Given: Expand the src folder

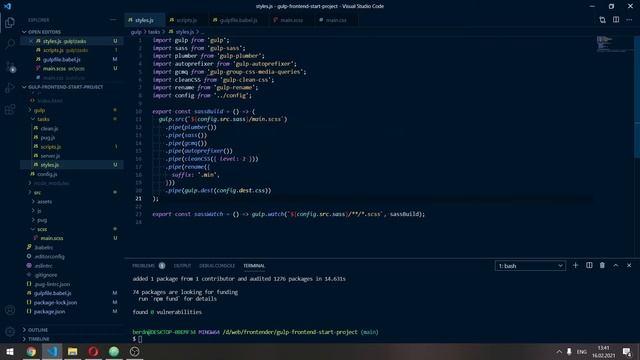Looking at the screenshot, I should tap(37, 192).
